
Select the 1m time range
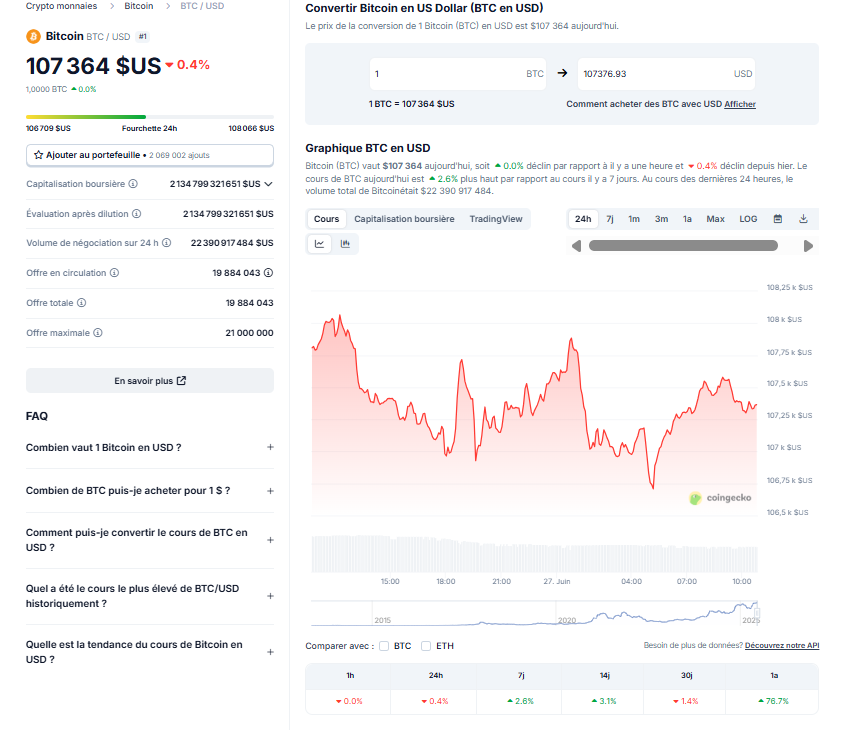click(634, 219)
